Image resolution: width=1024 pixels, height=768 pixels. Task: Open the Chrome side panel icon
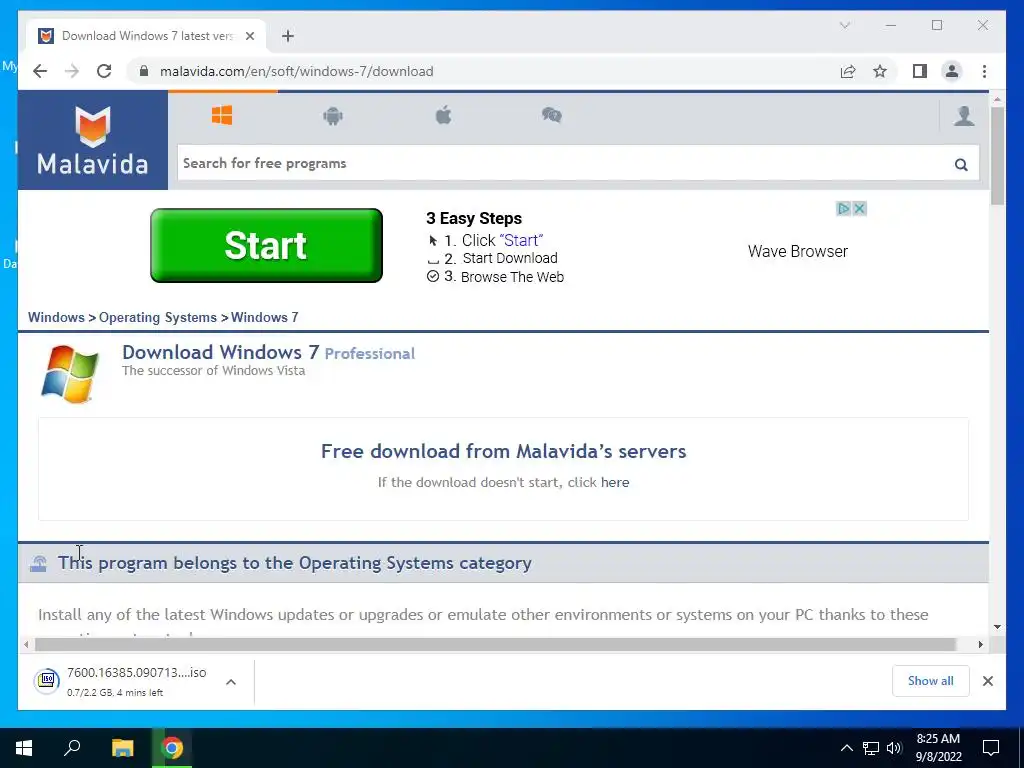[x=920, y=71]
